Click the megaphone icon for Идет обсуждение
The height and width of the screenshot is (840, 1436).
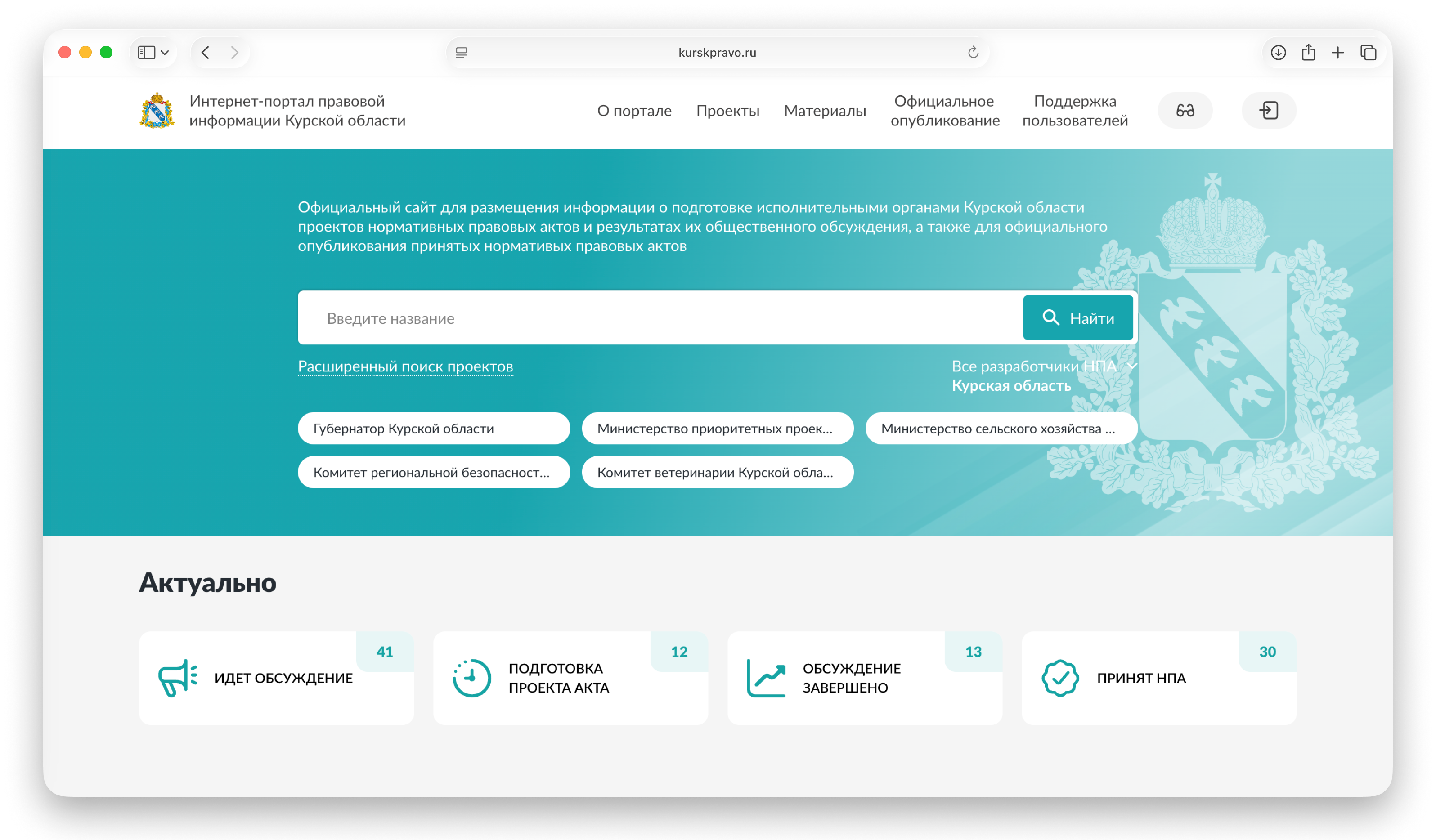tap(178, 678)
